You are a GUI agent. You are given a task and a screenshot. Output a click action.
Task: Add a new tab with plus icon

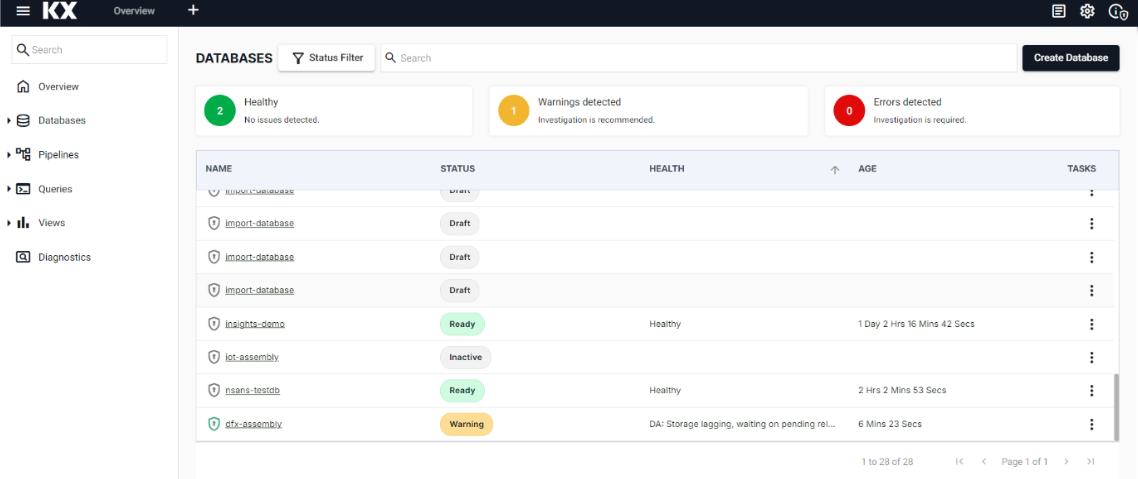[193, 10]
